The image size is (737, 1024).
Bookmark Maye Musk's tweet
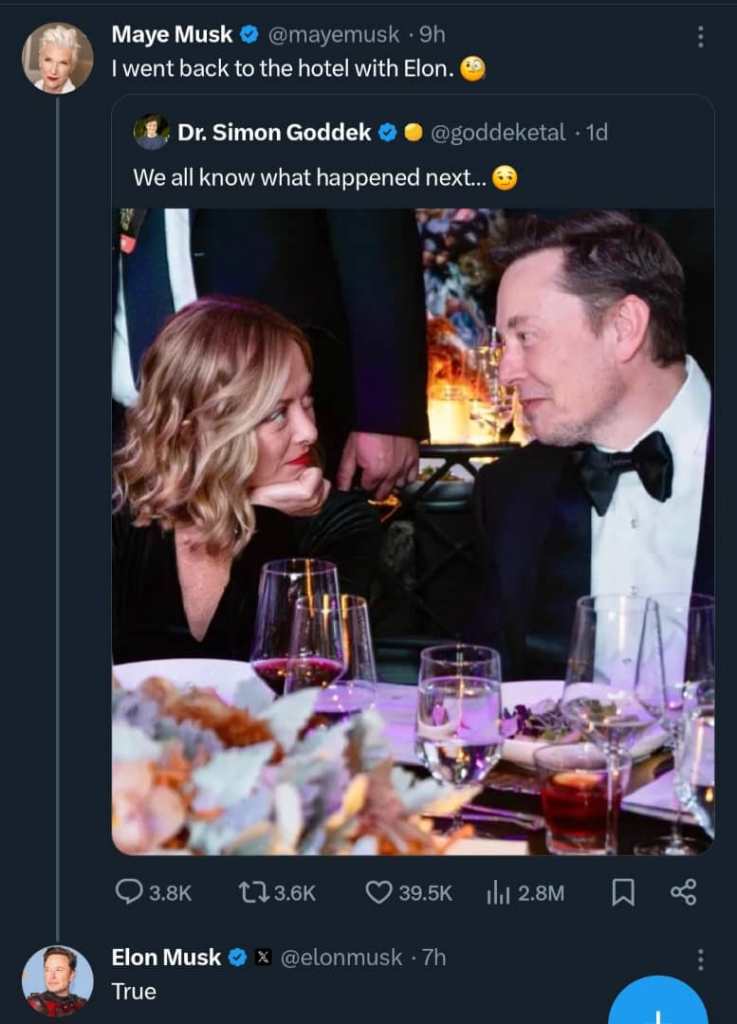coord(623,892)
